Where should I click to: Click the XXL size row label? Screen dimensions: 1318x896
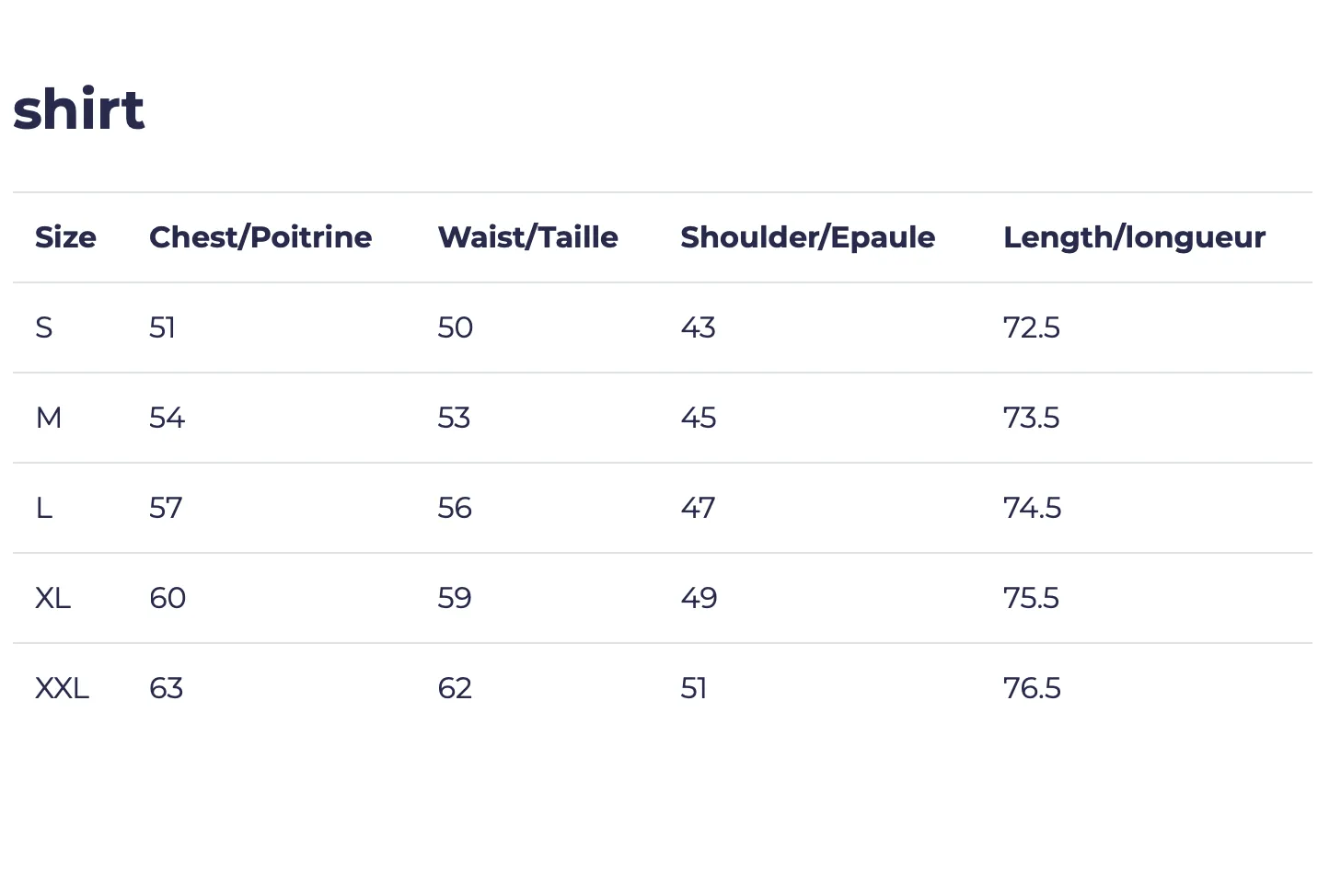62,688
